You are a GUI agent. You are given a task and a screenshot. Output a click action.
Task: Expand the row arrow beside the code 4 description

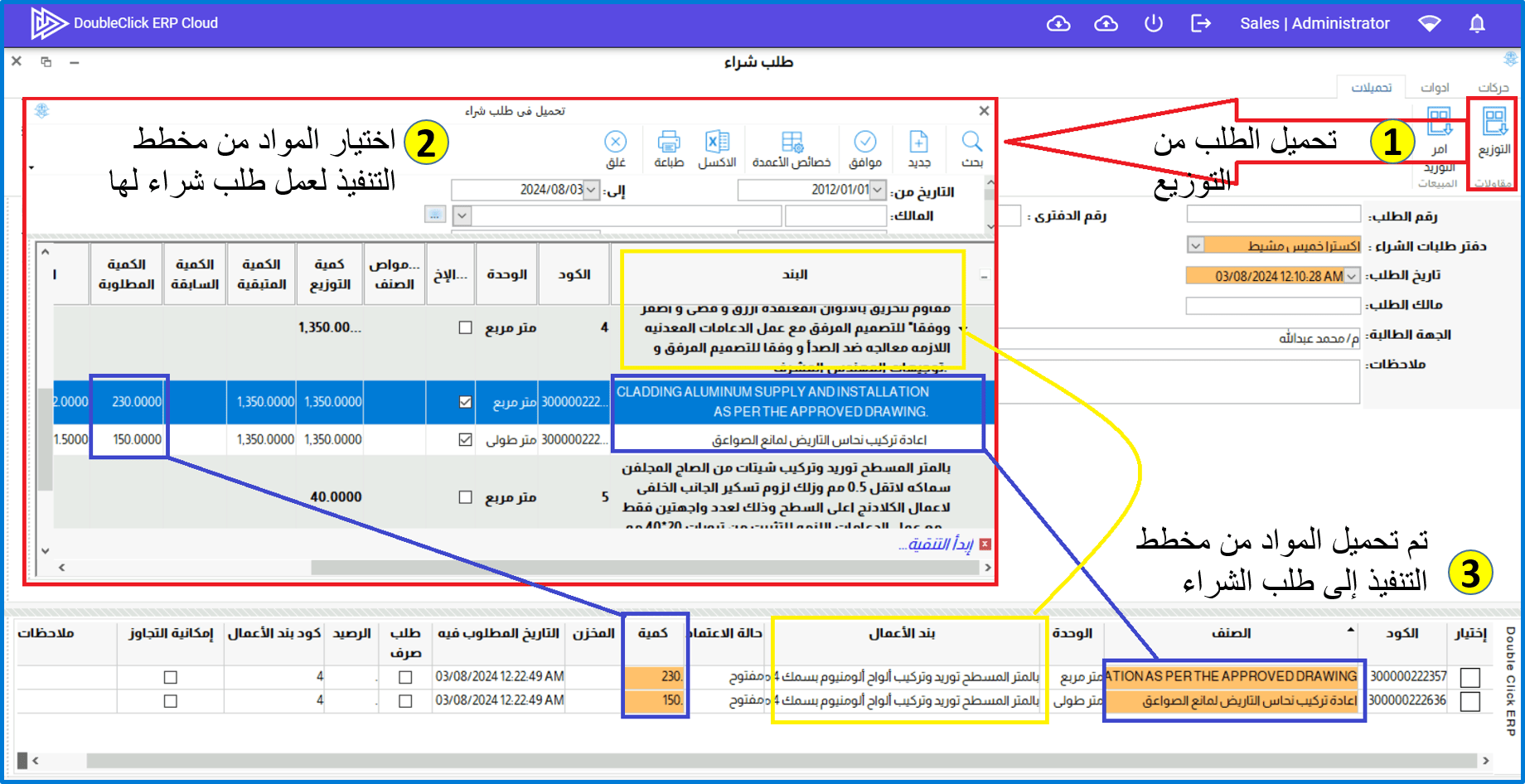point(961,329)
